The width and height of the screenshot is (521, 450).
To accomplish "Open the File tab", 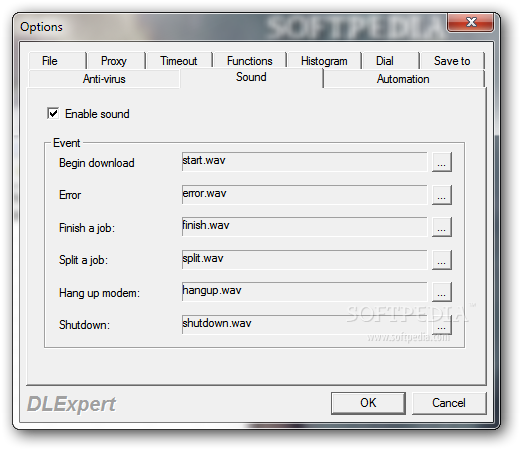I will click(57, 61).
